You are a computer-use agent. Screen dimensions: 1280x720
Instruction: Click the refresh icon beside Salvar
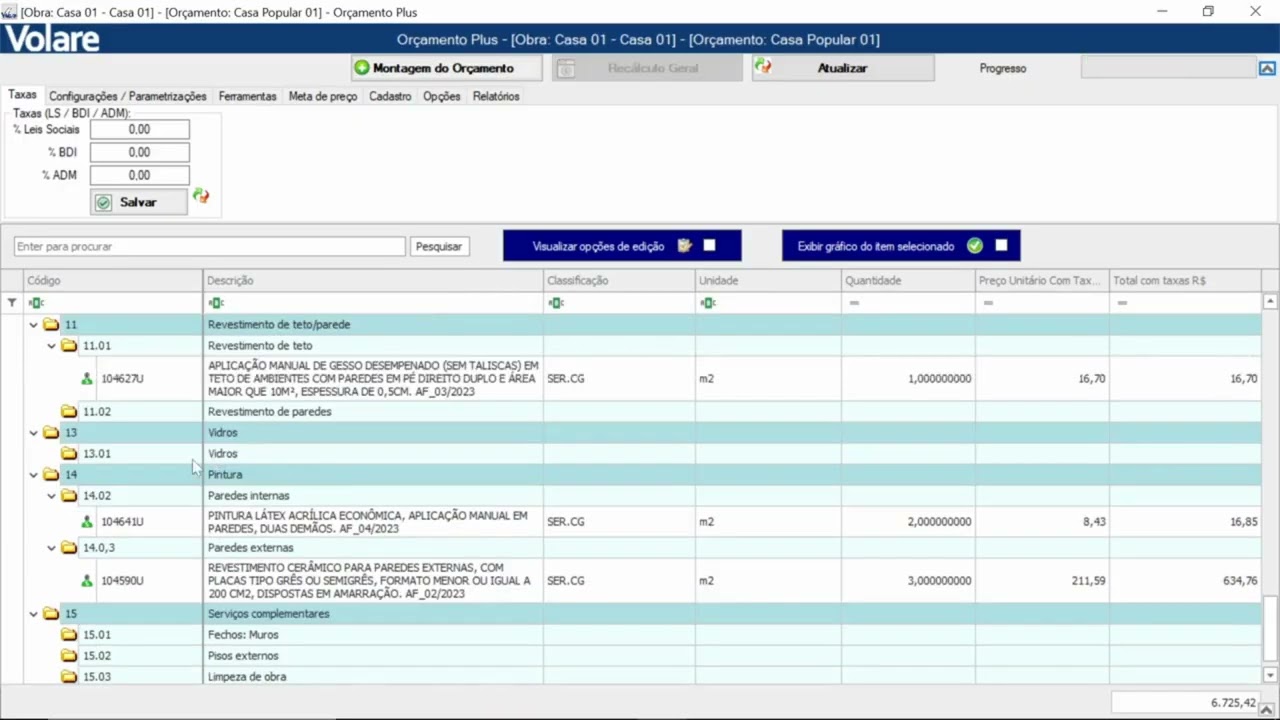[201, 196]
